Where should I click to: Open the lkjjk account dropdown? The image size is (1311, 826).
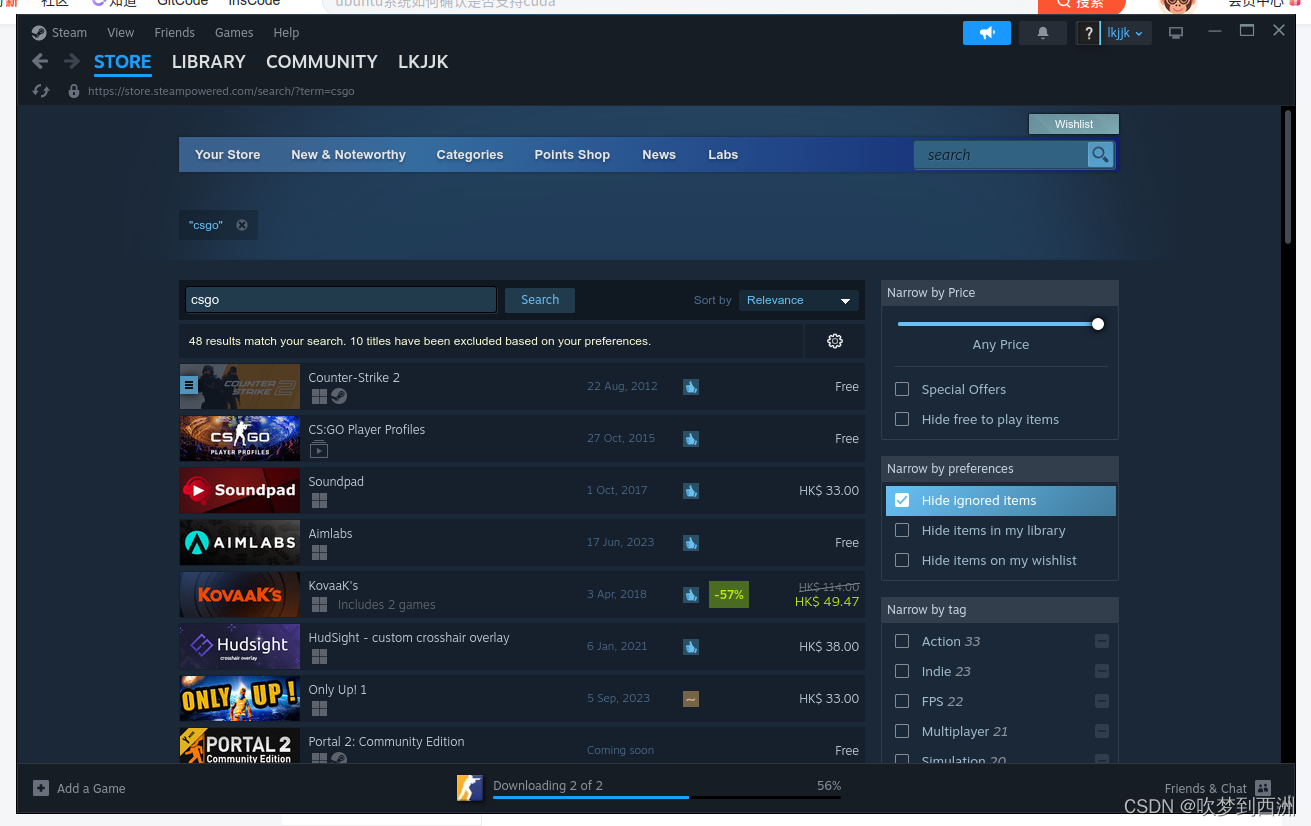click(x=1127, y=33)
